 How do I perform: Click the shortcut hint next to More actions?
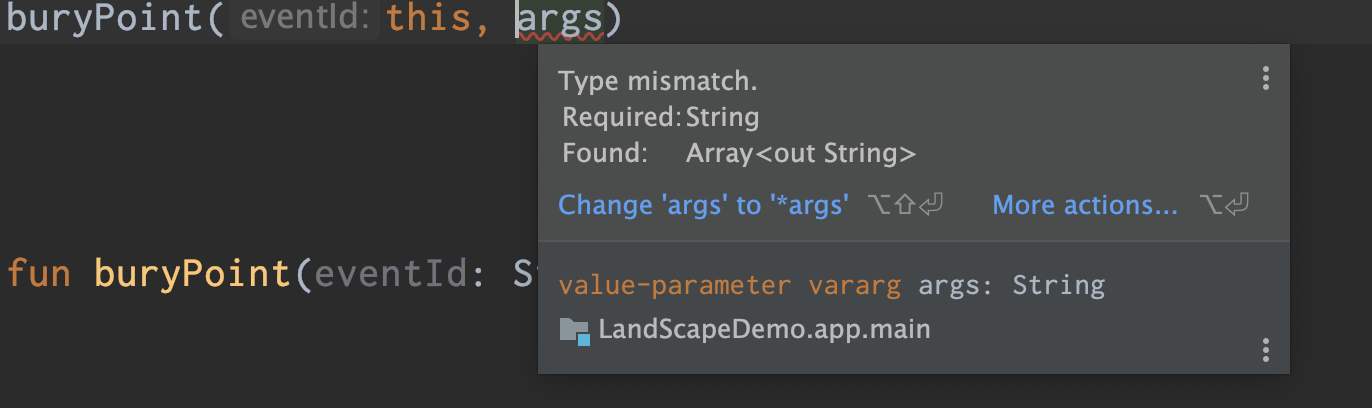1225,205
